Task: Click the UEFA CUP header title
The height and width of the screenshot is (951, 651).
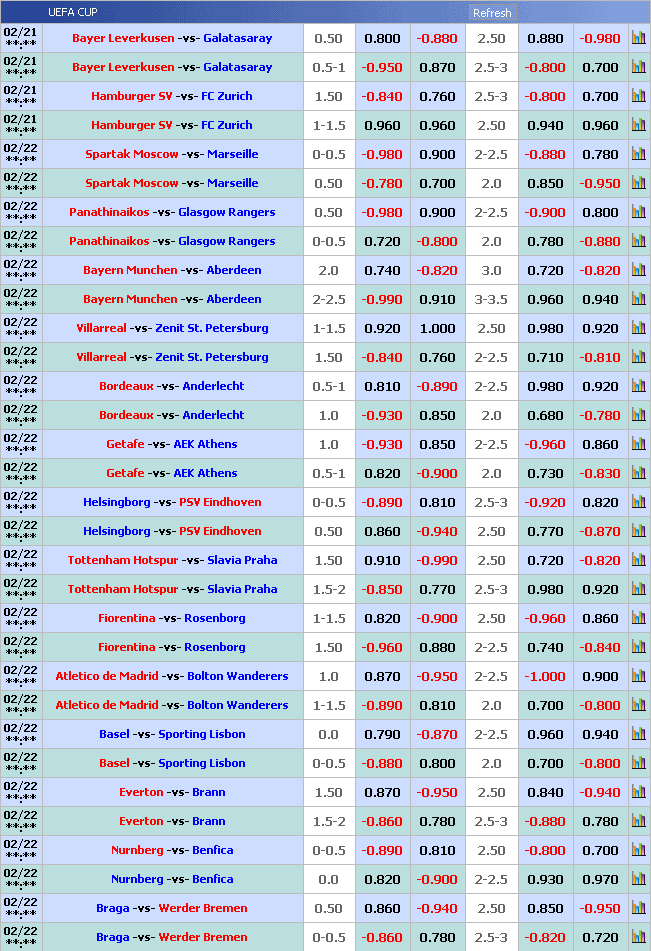Action: (x=73, y=13)
